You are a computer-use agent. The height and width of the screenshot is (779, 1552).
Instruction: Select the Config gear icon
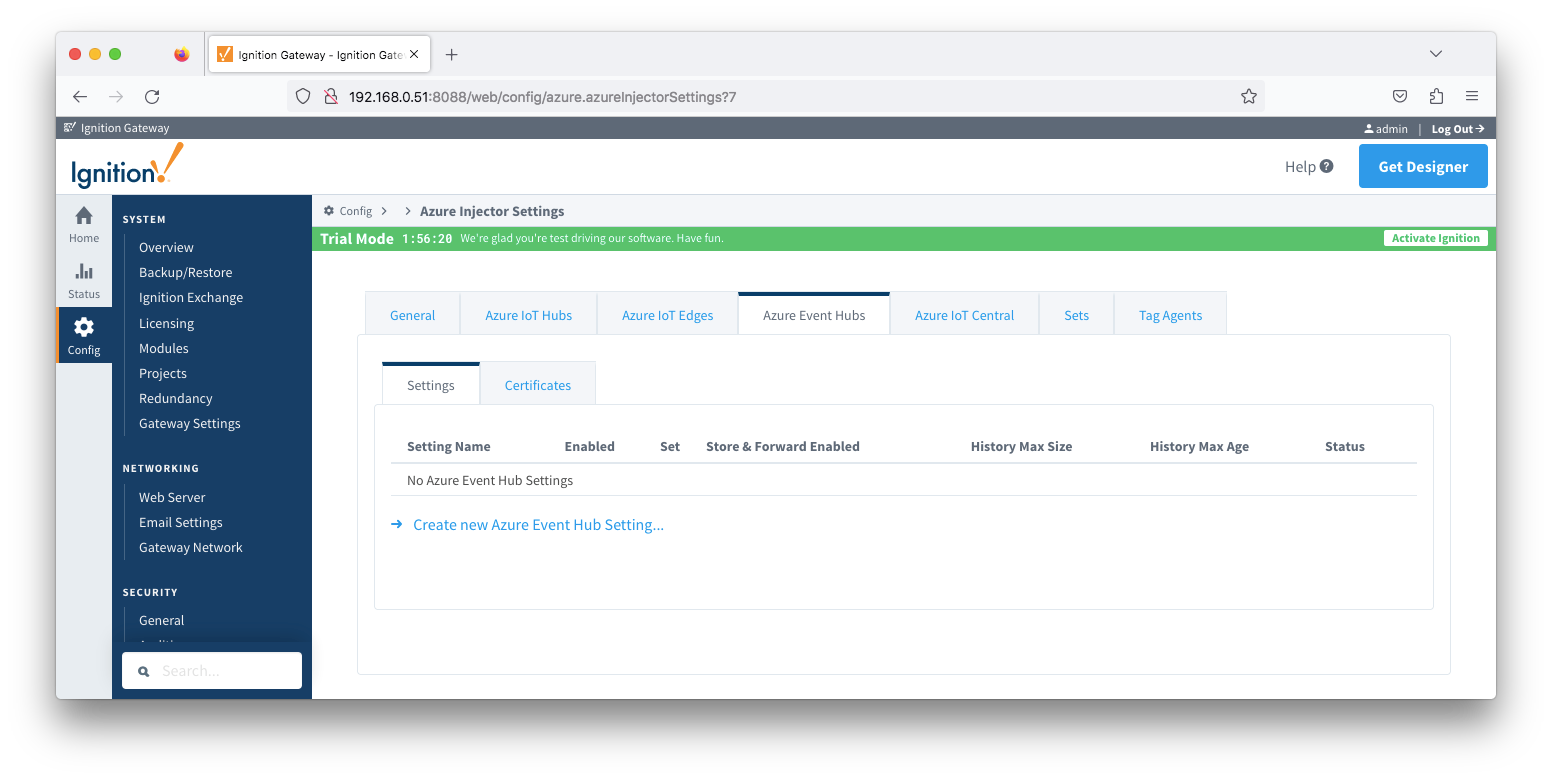coord(84,328)
